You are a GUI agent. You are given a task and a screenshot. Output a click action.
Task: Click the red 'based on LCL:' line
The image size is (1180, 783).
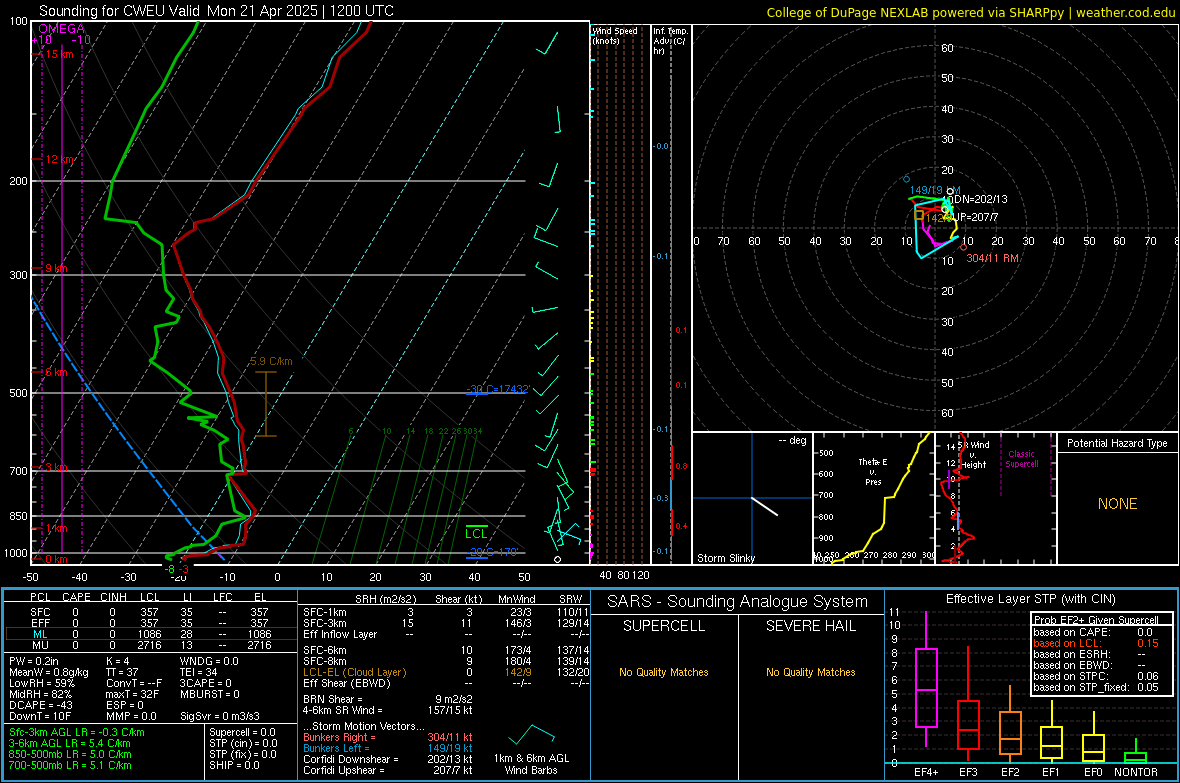click(x=1096, y=643)
